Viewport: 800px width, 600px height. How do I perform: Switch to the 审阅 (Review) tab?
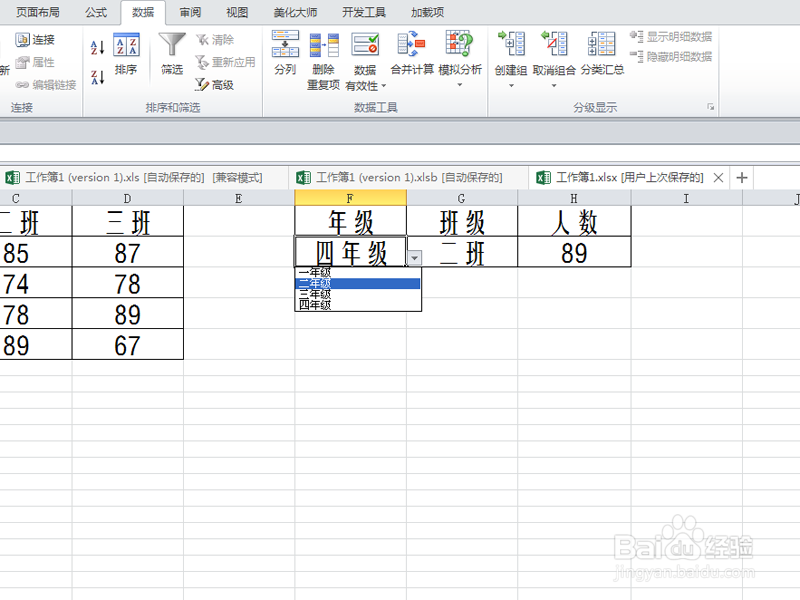tap(190, 13)
